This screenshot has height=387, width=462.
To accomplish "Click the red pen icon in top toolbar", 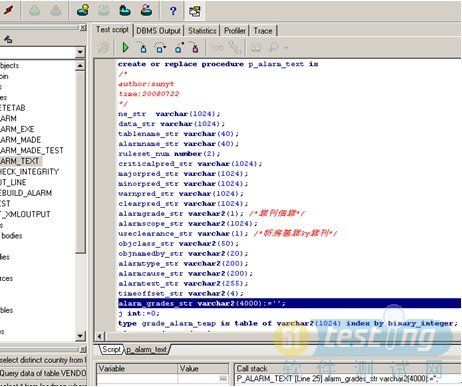I will [x=8, y=10].
